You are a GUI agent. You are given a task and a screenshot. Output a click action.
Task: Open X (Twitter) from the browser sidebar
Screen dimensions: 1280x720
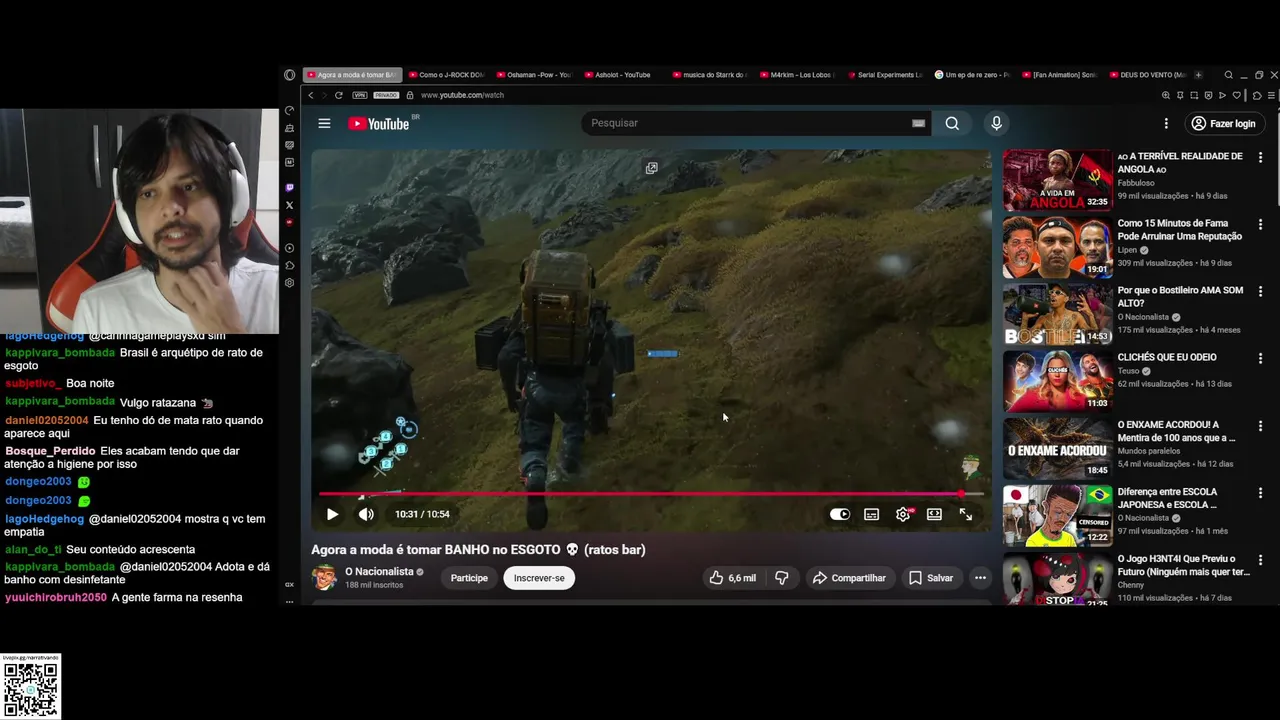[290, 205]
